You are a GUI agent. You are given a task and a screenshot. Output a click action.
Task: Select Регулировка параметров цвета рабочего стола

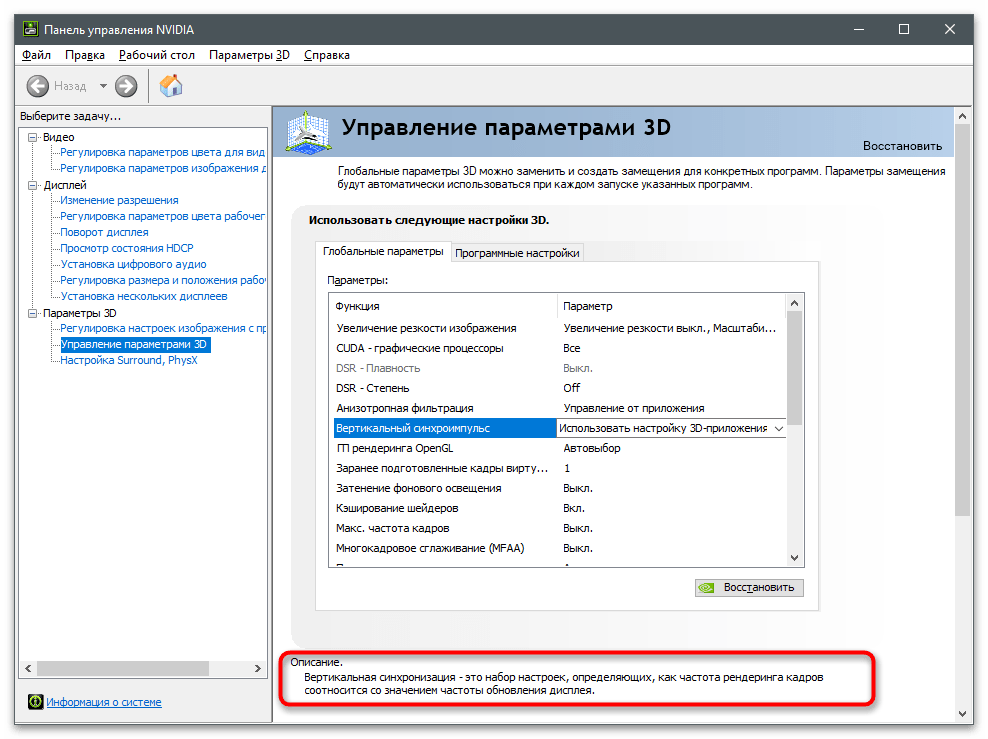(x=162, y=216)
